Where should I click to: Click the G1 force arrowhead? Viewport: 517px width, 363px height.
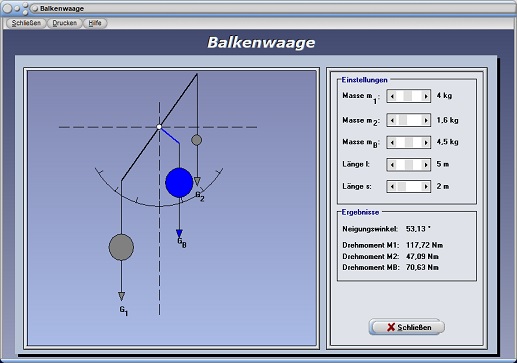pos(121,296)
